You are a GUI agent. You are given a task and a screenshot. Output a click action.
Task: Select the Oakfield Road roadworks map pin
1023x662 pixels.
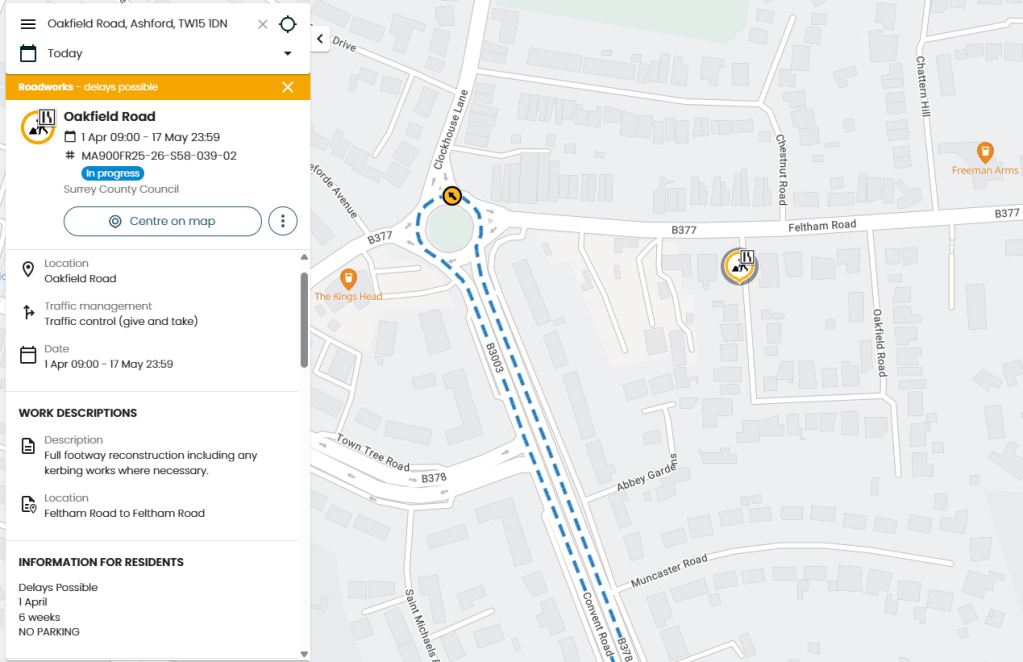coord(739,266)
